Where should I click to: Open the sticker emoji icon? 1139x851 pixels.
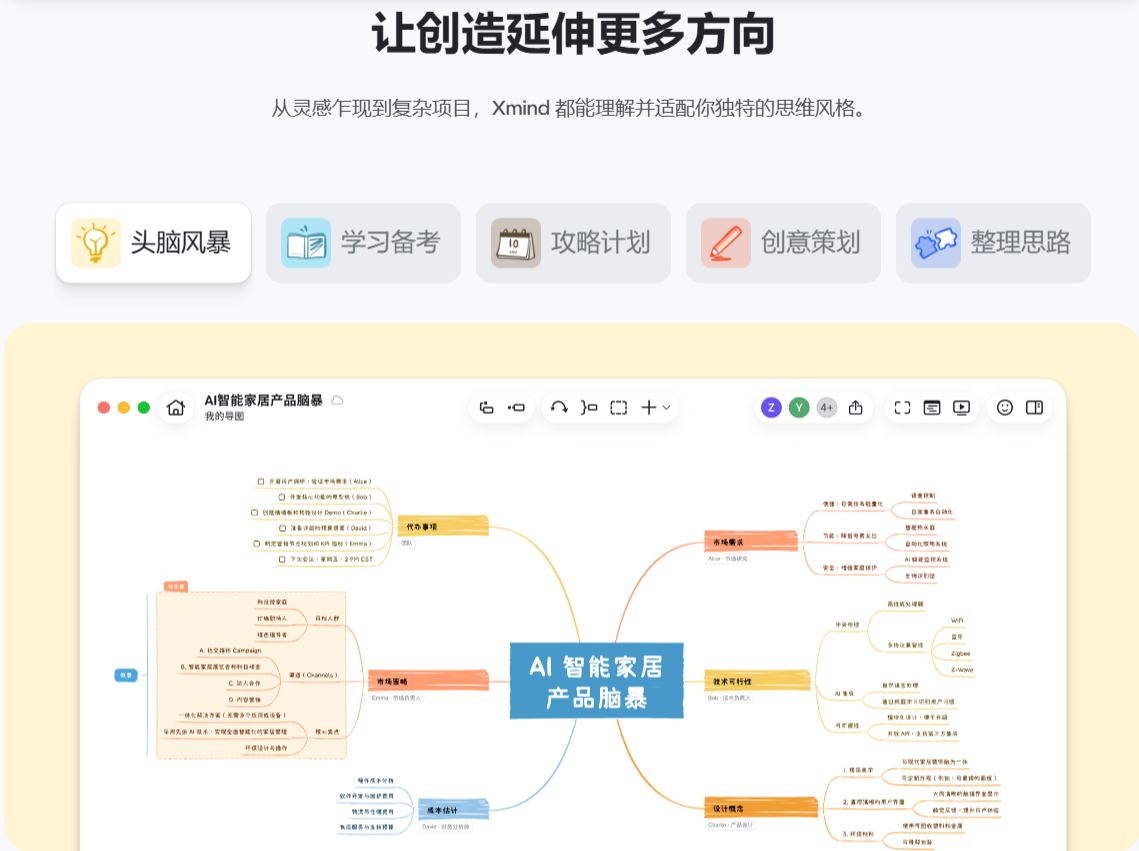coord(1005,407)
